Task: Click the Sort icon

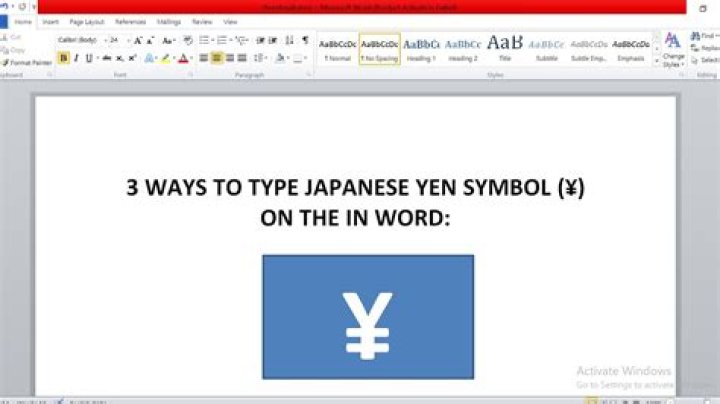Action: [x=290, y=40]
